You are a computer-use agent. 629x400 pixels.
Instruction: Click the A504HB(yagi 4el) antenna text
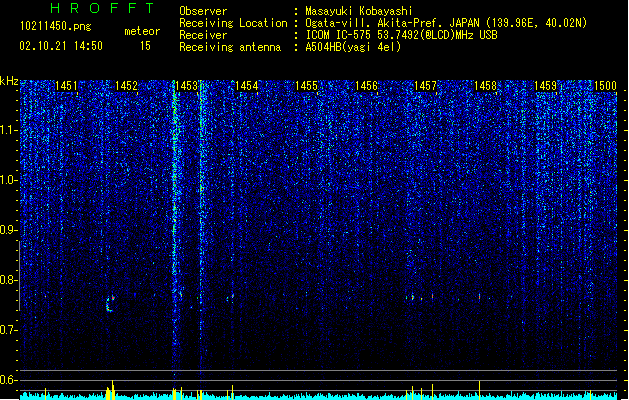(x=353, y=47)
